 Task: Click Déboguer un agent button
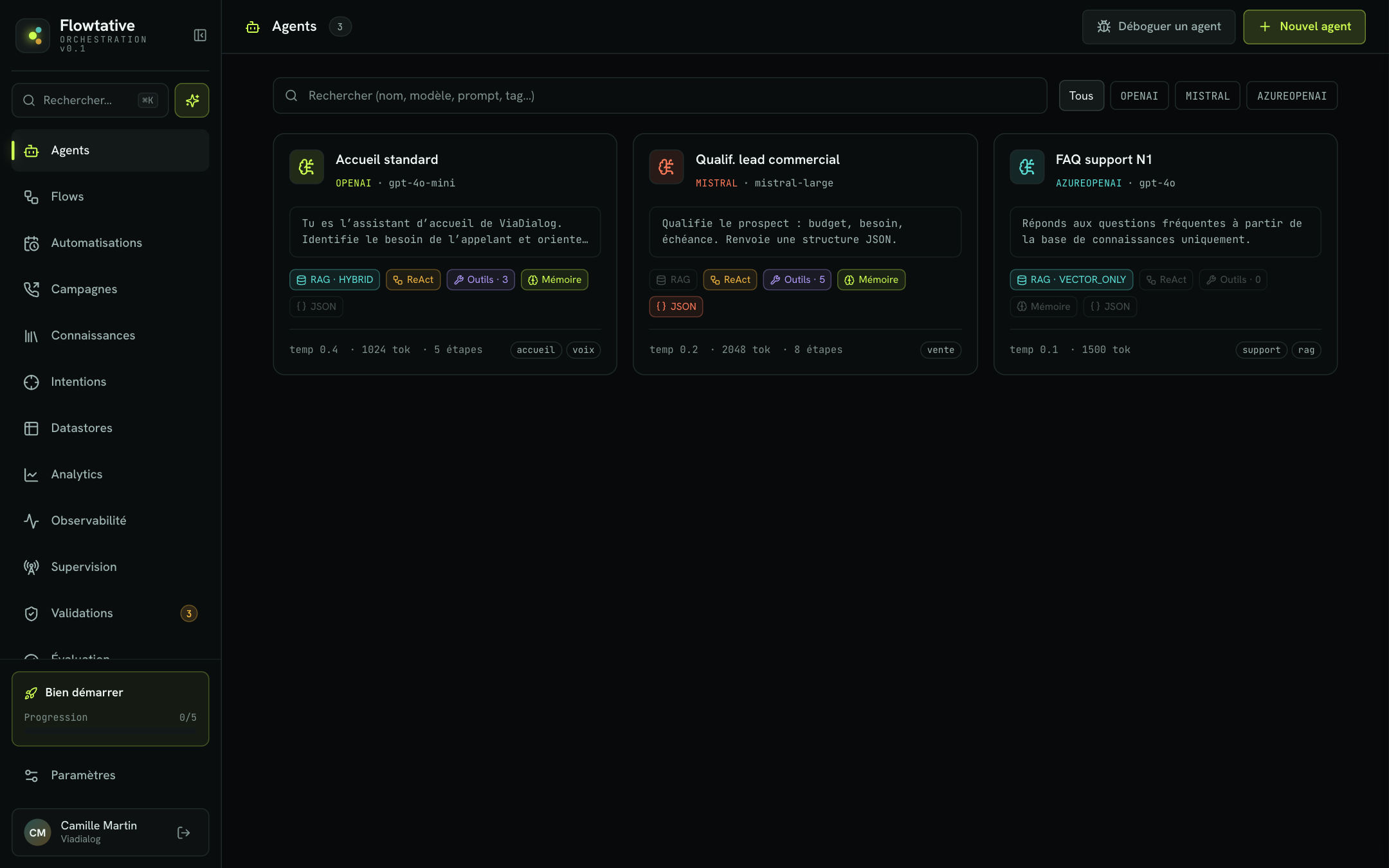pyautogui.click(x=1158, y=26)
